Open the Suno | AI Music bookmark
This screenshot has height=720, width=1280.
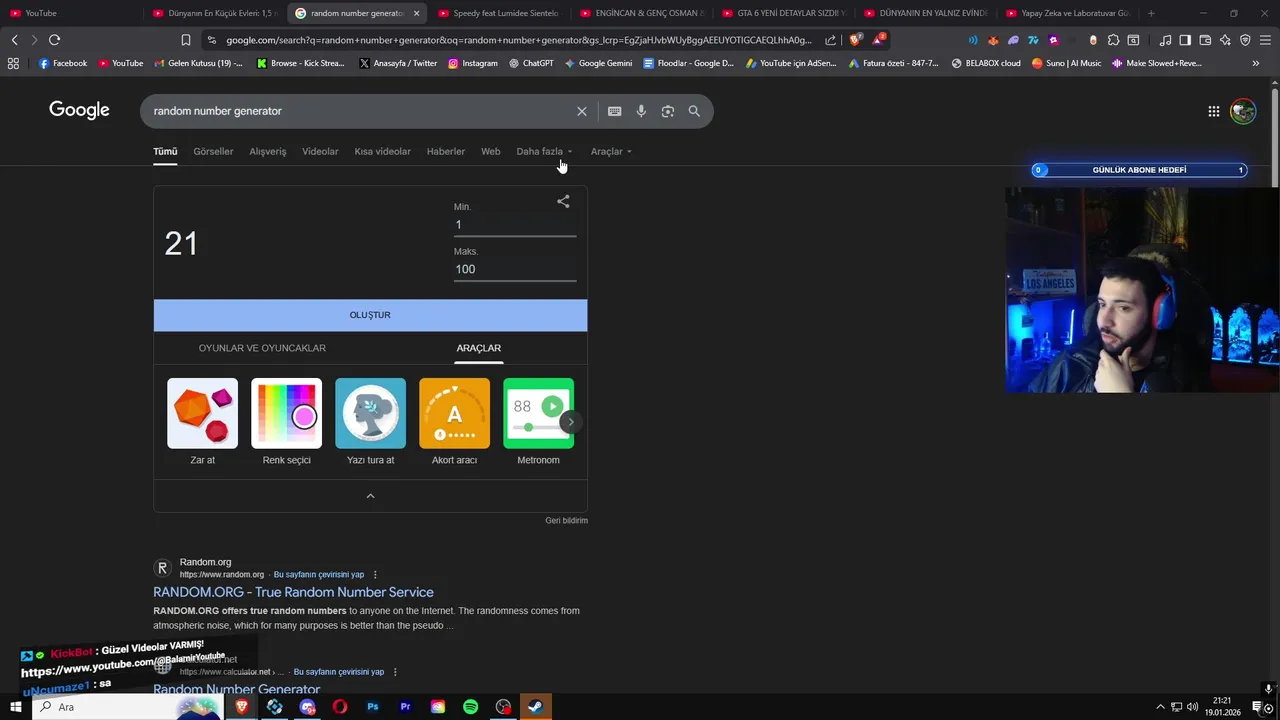pyautogui.click(x=1066, y=63)
